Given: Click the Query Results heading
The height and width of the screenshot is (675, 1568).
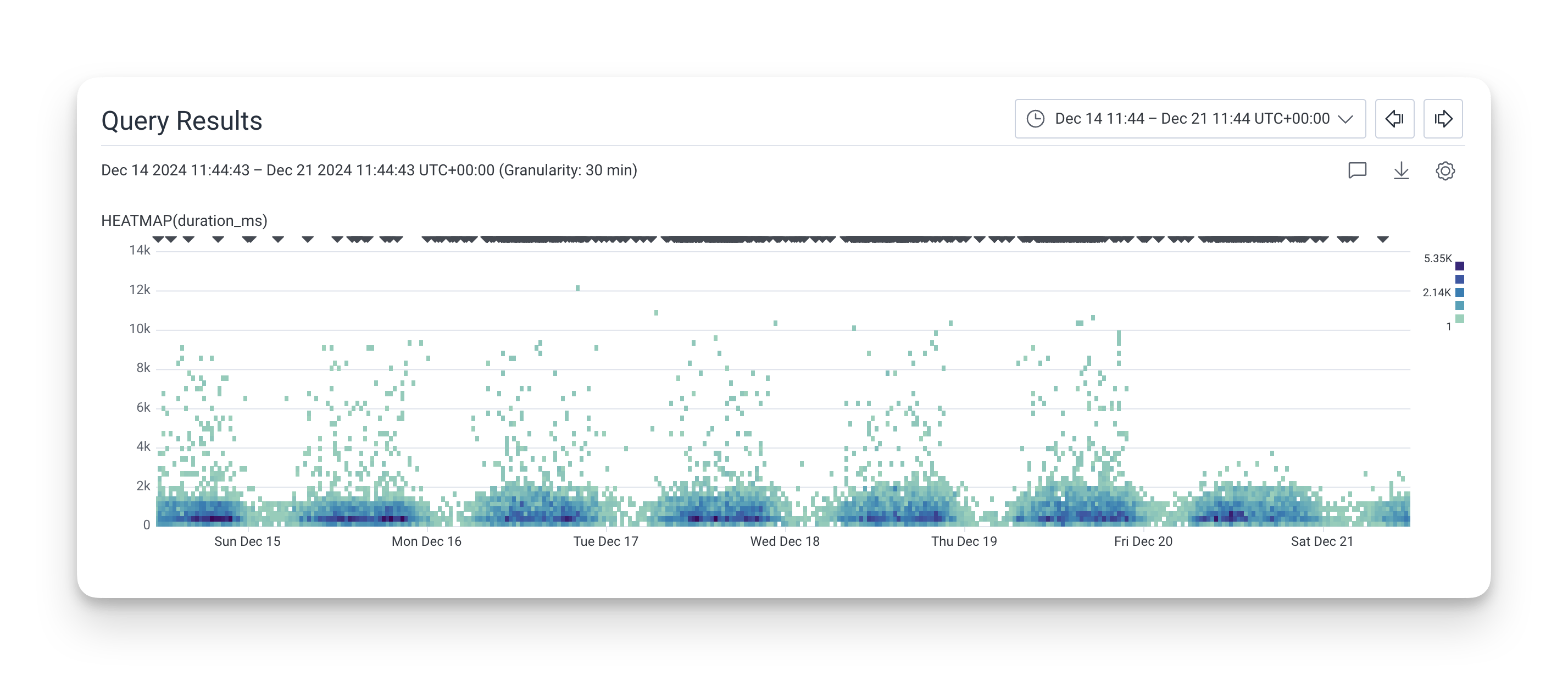Looking at the screenshot, I should click(181, 120).
